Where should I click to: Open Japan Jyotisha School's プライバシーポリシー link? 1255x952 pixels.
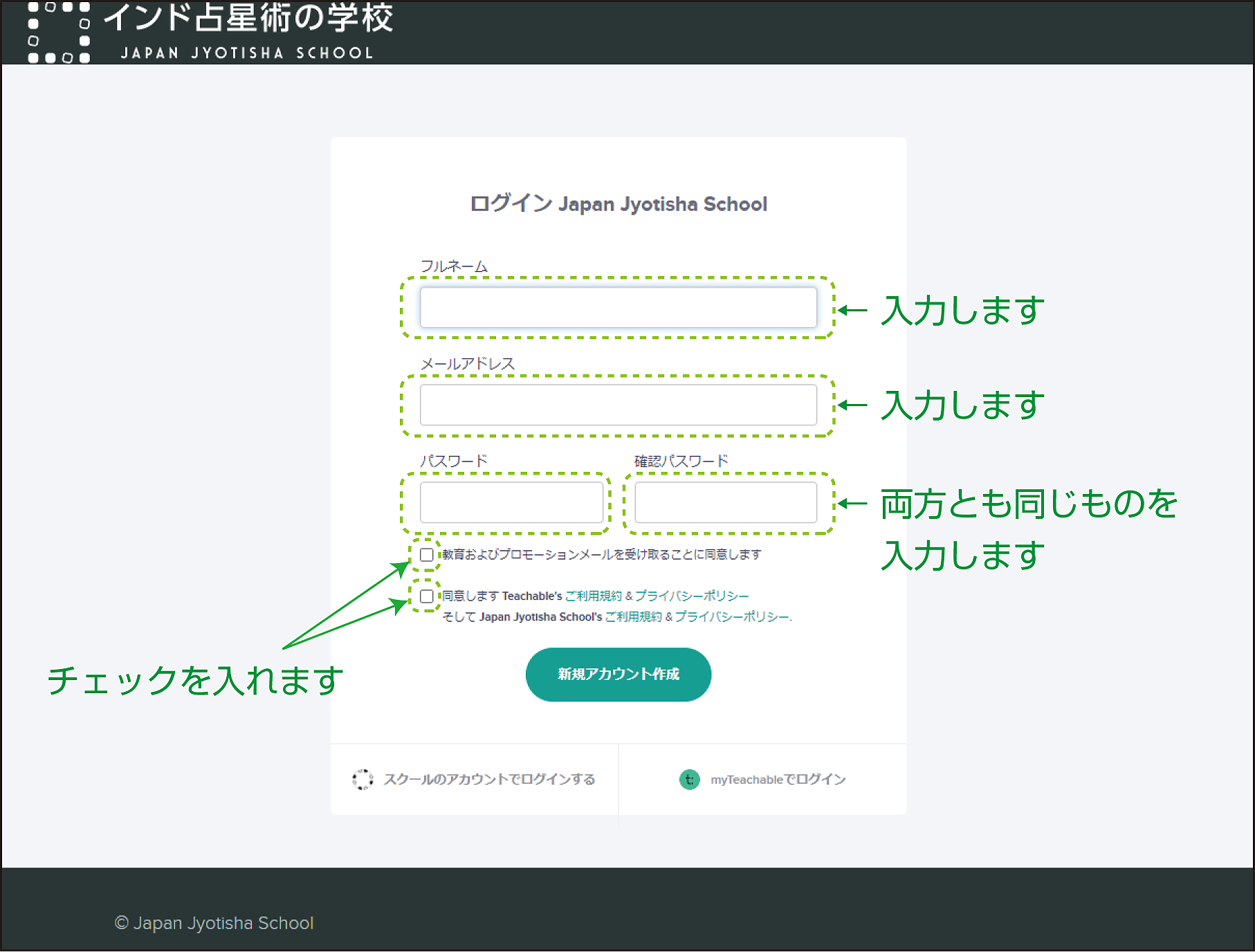coord(732,617)
